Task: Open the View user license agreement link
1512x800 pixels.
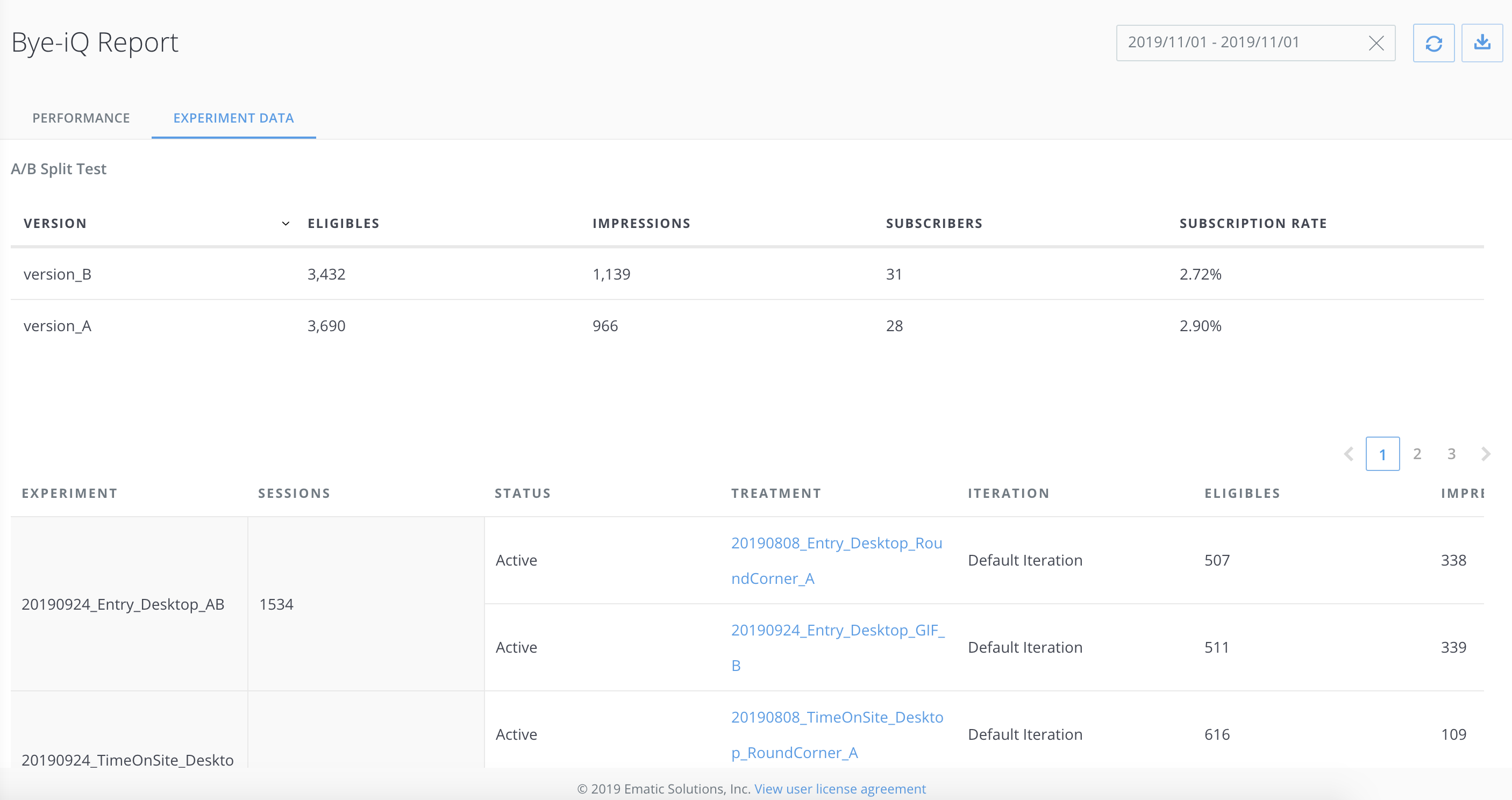Action: pyautogui.click(x=840, y=789)
